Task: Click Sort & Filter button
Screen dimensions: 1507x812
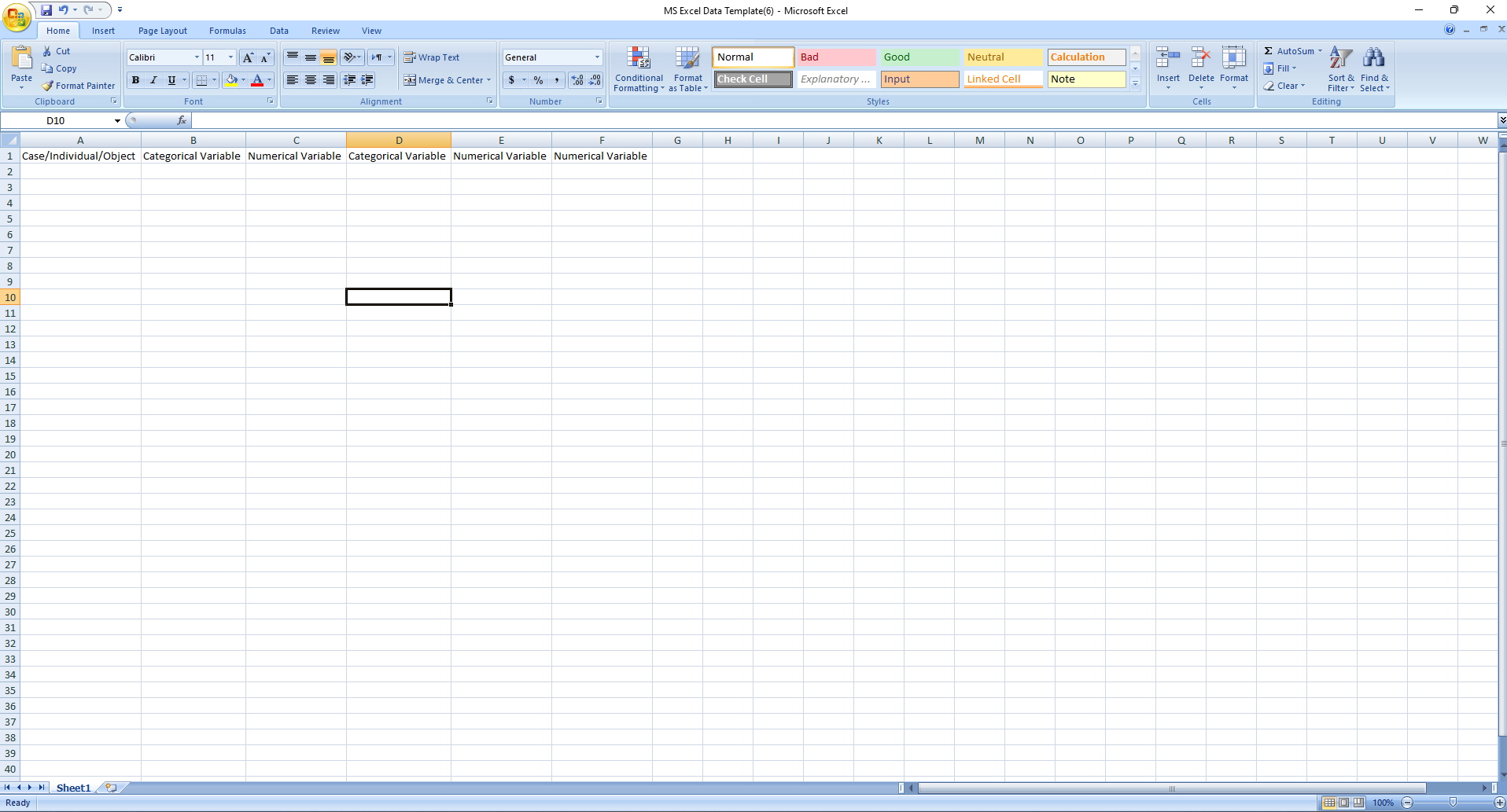Action: pos(1341,69)
